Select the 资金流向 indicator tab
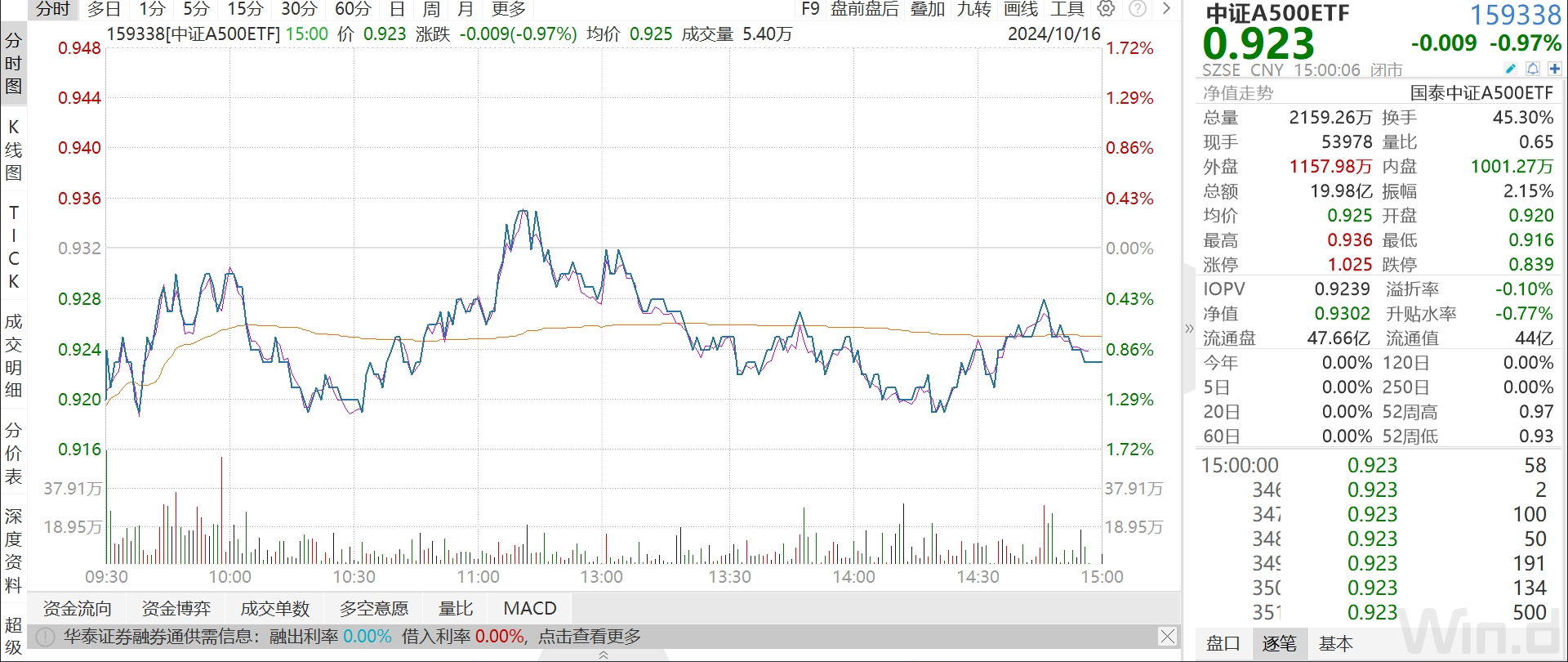Image resolution: width=1568 pixels, height=662 pixels. pyautogui.click(x=77, y=608)
